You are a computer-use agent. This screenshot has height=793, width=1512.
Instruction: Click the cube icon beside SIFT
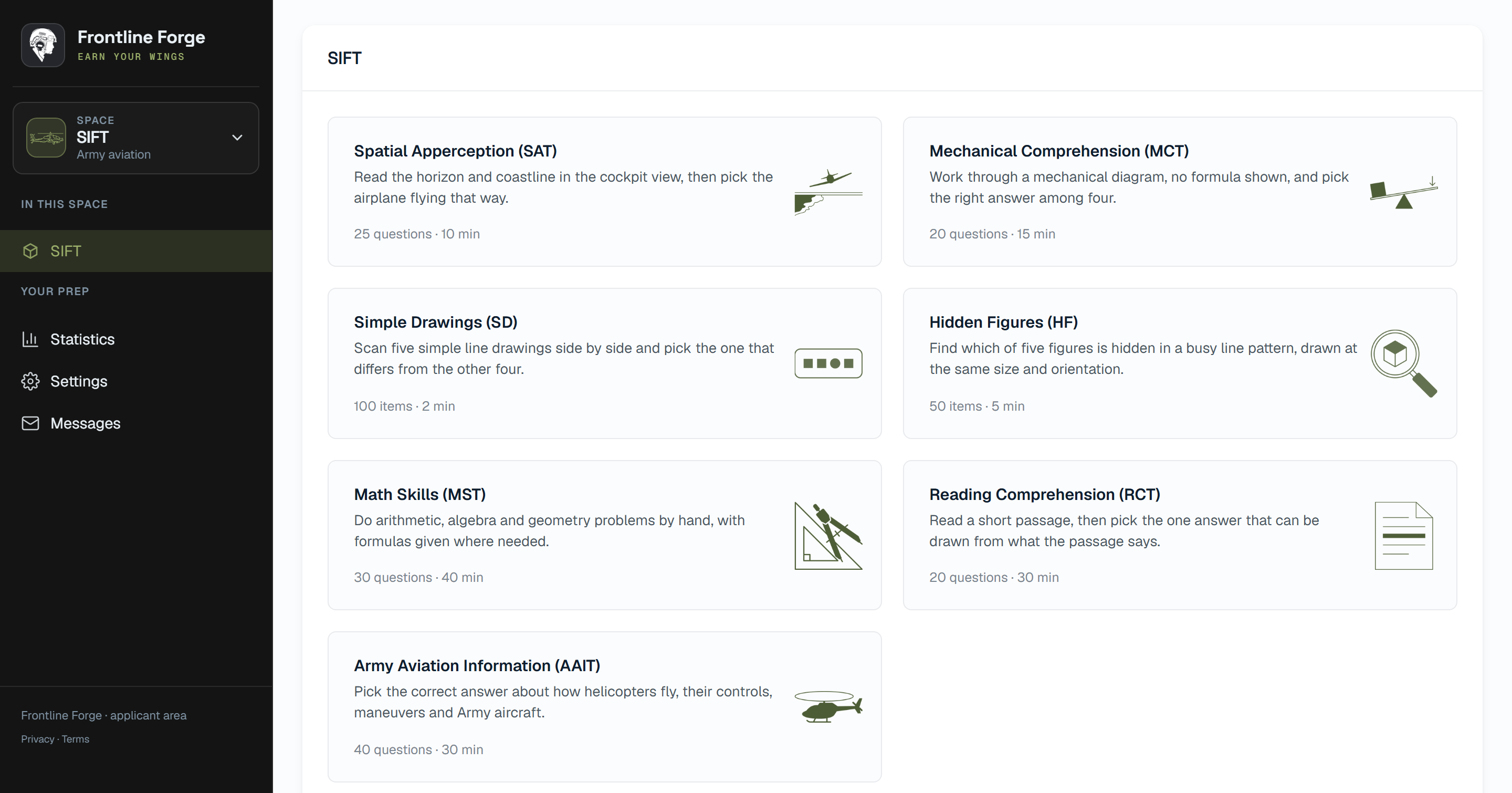pos(30,251)
